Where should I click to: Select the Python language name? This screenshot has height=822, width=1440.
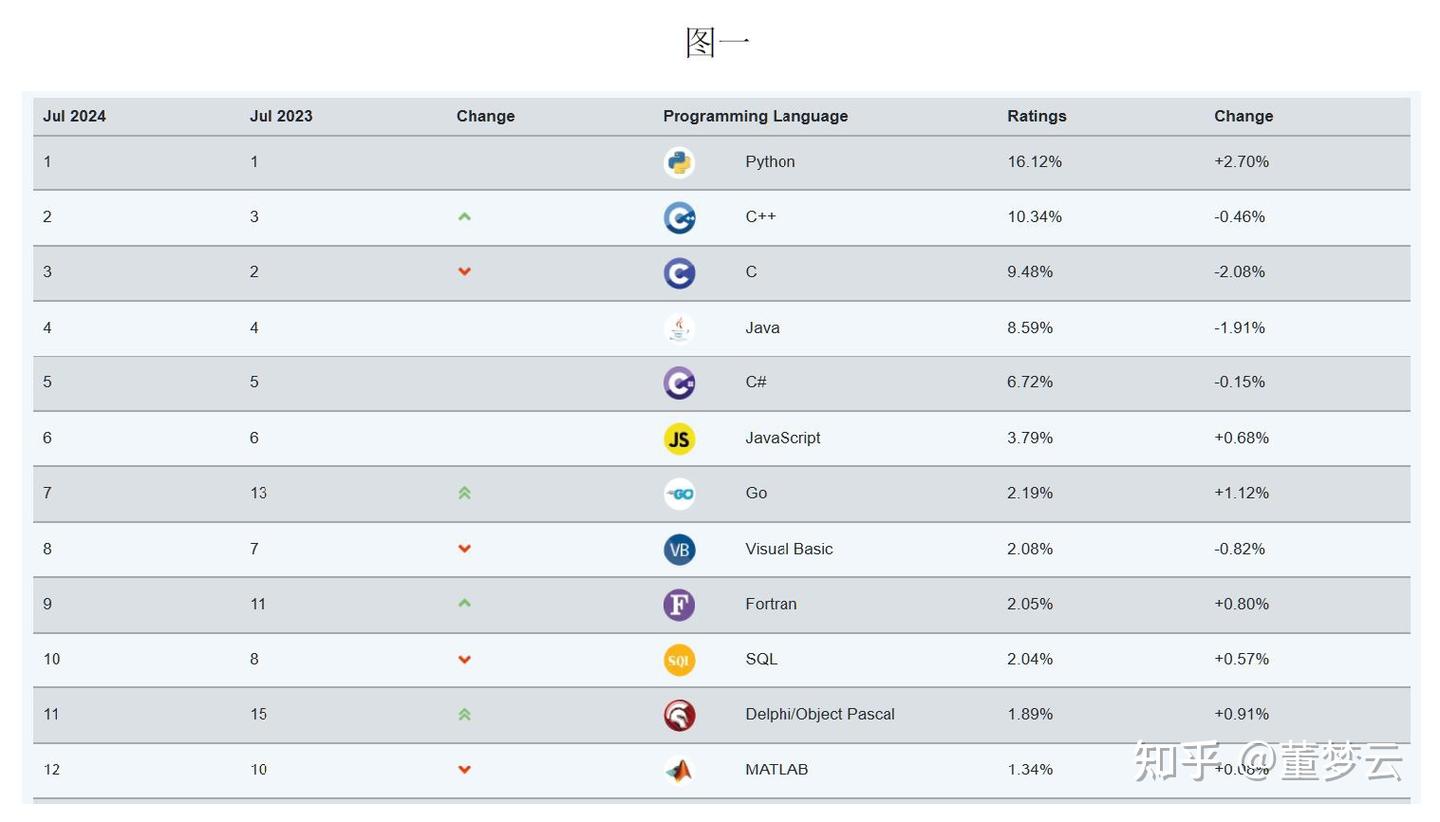(770, 162)
